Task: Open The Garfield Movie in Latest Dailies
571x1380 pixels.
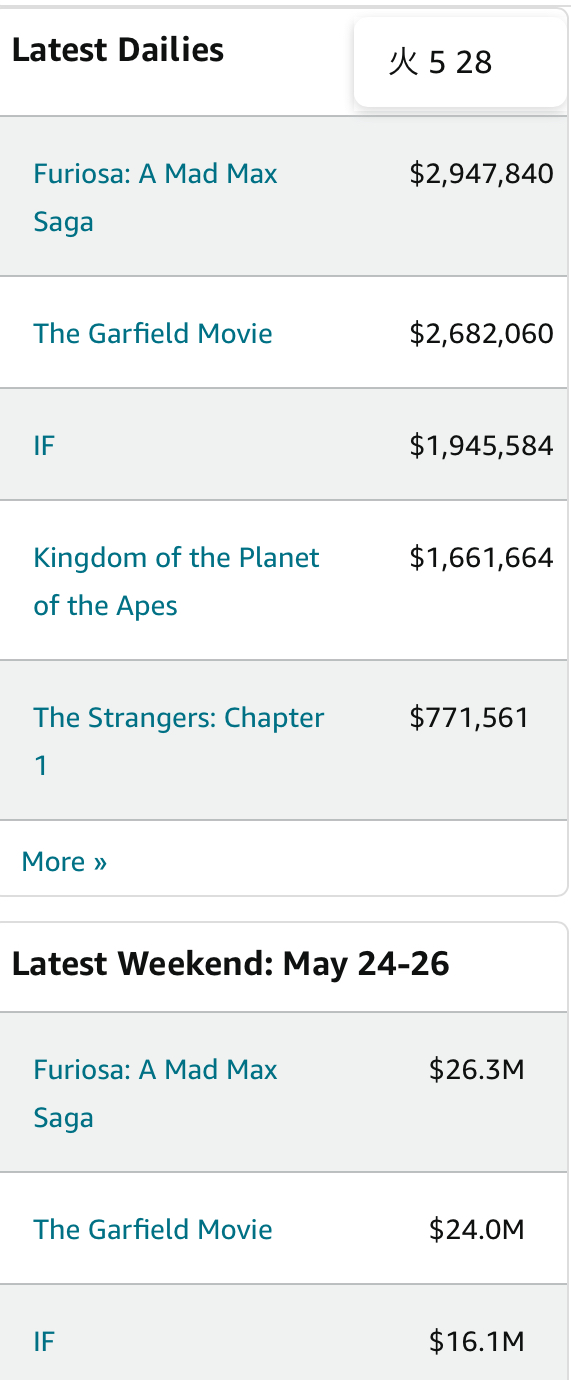Action: (x=153, y=333)
